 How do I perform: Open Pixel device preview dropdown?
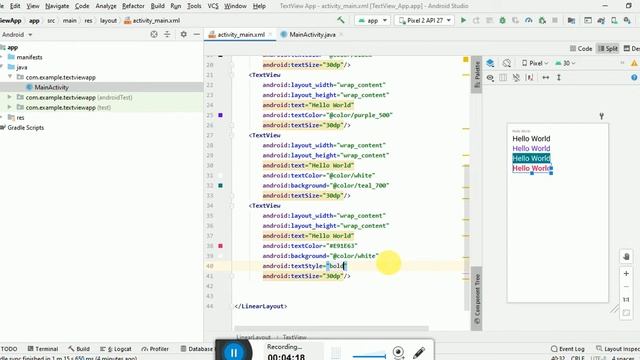pyautogui.click(x=534, y=63)
